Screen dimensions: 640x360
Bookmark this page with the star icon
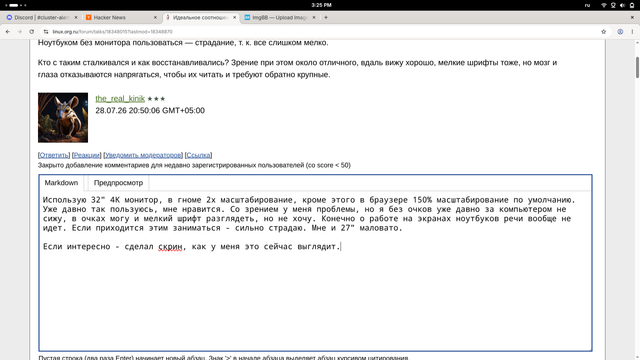(x=603, y=31)
